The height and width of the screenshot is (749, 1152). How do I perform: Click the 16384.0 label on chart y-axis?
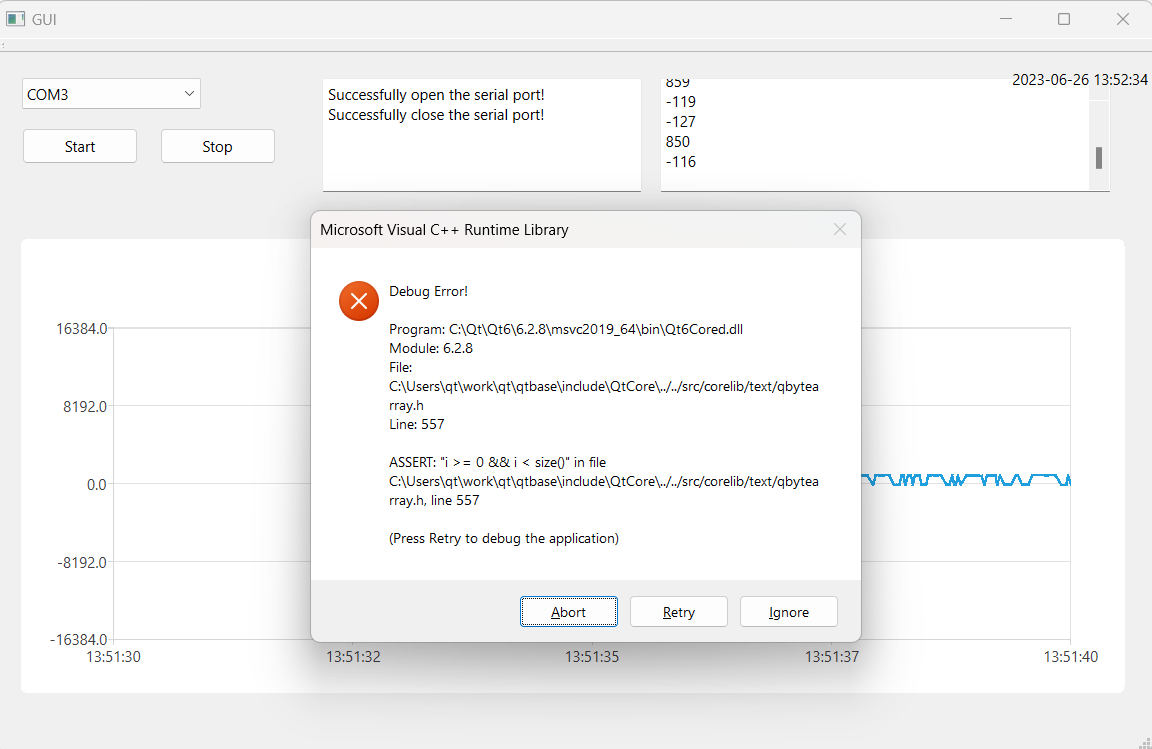coord(80,328)
